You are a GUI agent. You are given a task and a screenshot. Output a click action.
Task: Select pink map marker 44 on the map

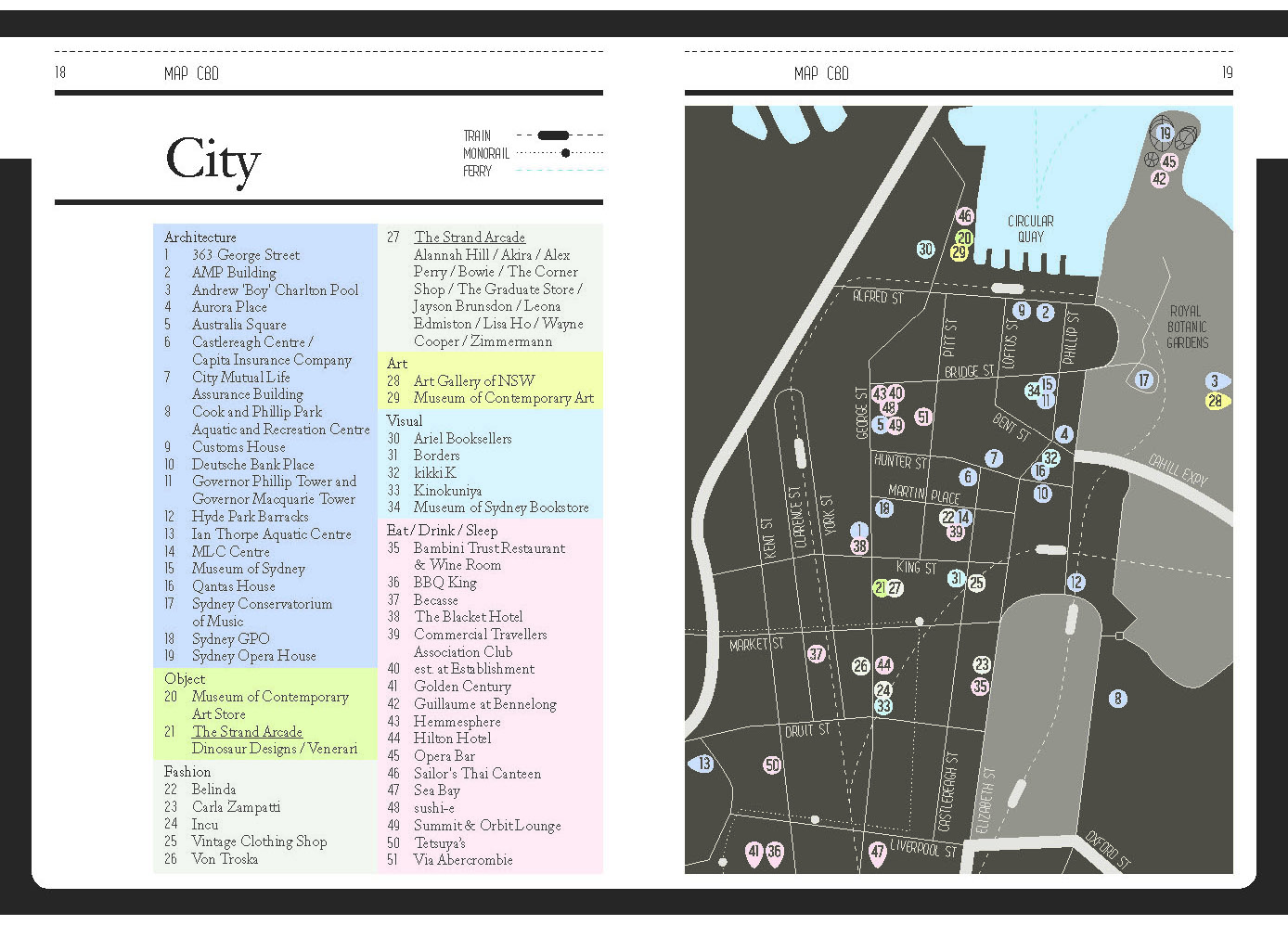883,665
